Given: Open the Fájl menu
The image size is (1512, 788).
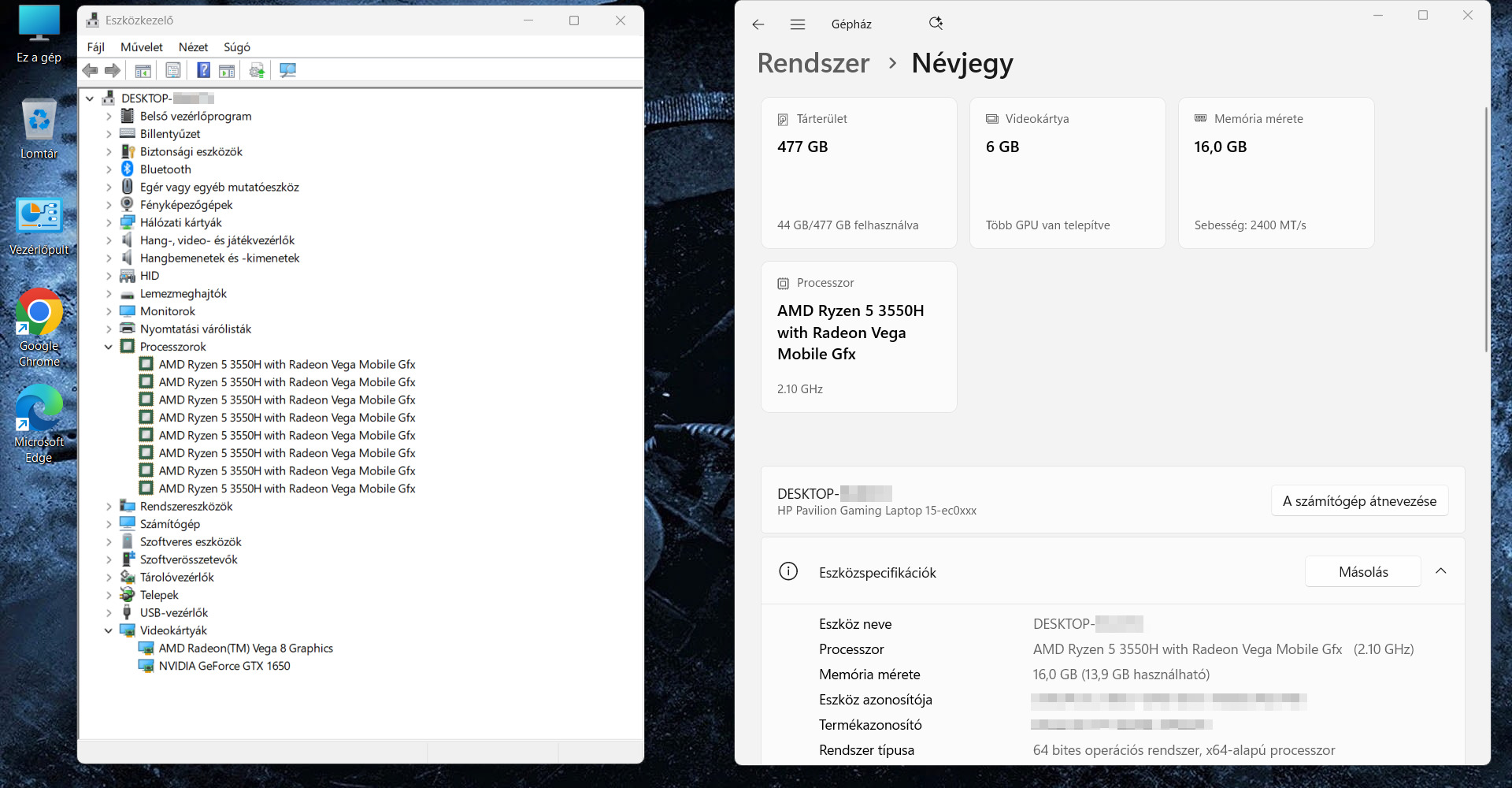Looking at the screenshot, I should click(96, 47).
